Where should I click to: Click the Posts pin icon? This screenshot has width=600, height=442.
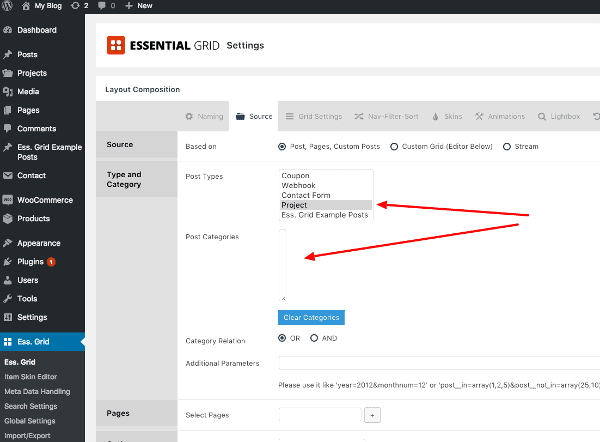[8, 54]
